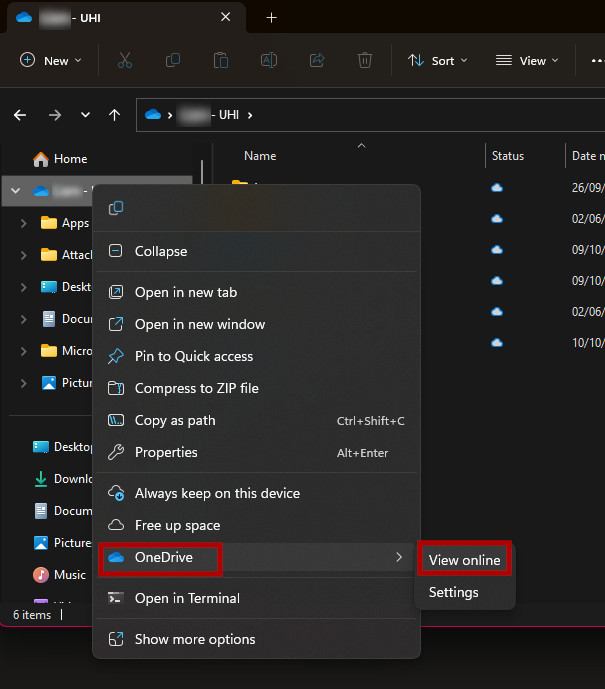This screenshot has width=605, height=689.
Task: Click the Cut scissors icon in toolbar
Action: (125, 60)
